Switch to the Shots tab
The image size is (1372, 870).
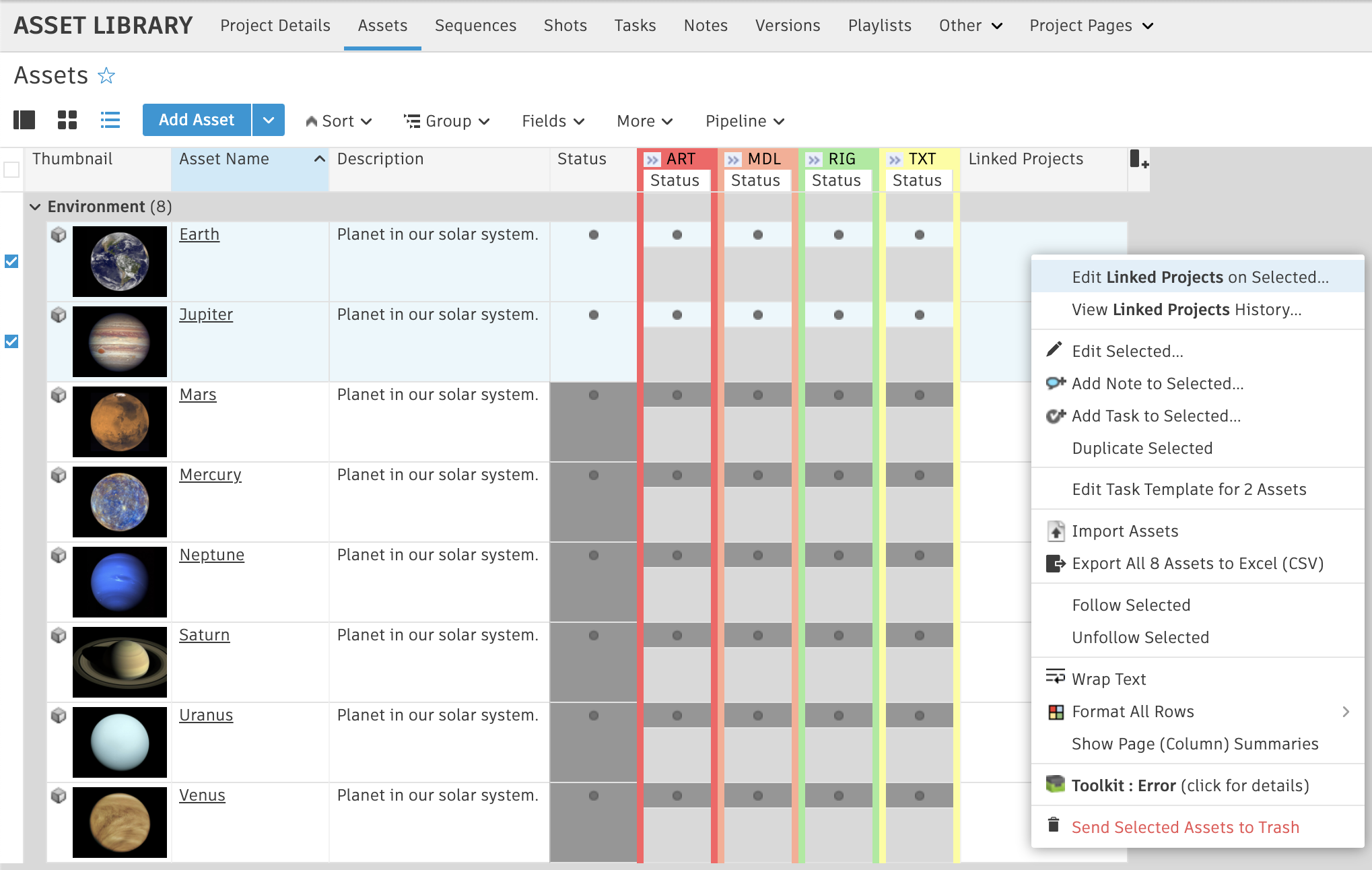point(565,26)
